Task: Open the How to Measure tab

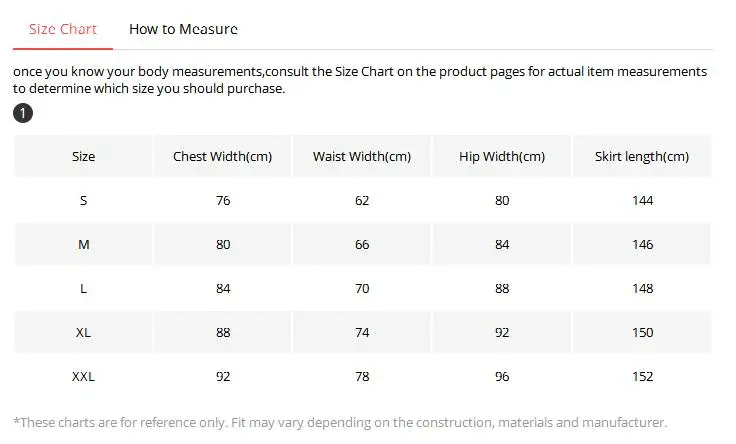Action: click(183, 29)
